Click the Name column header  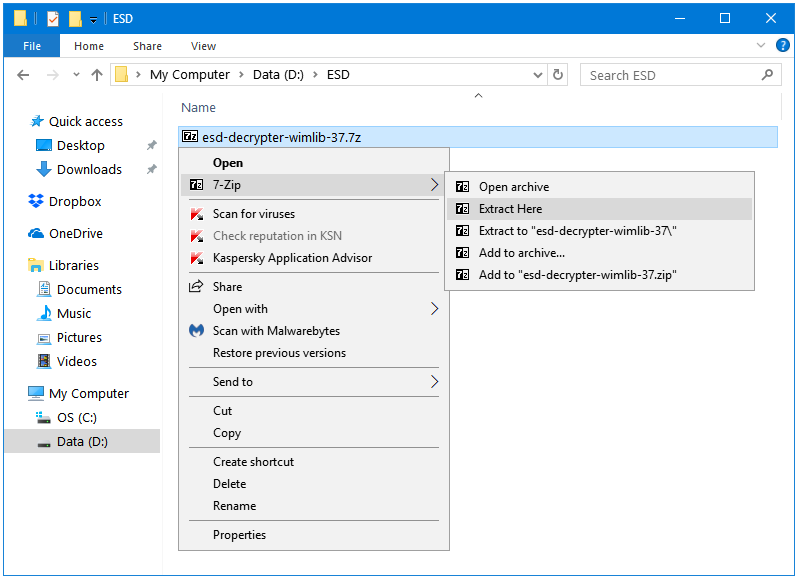tap(198, 107)
